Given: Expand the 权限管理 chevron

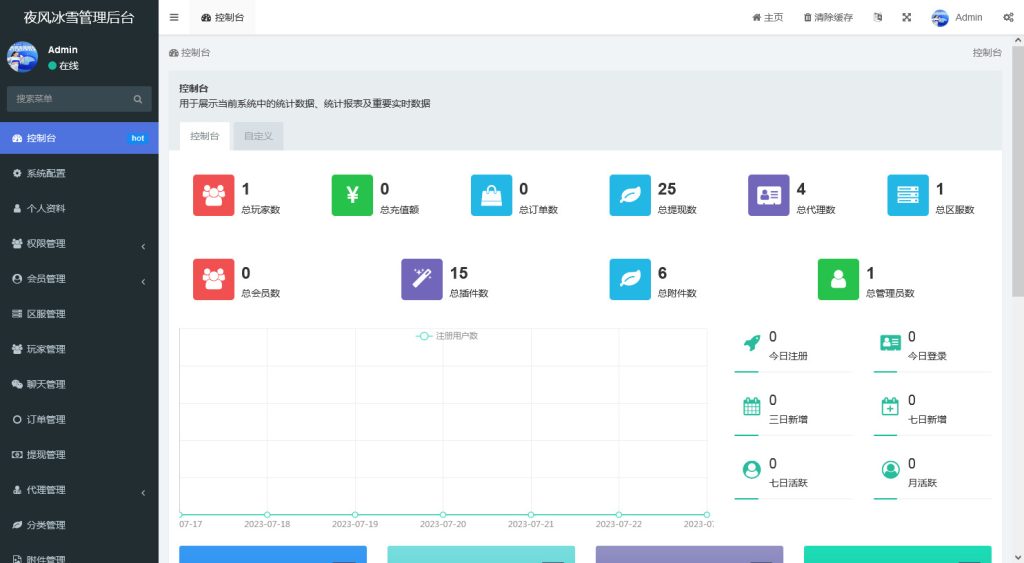Looking at the screenshot, I should pyautogui.click(x=143, y=246).
